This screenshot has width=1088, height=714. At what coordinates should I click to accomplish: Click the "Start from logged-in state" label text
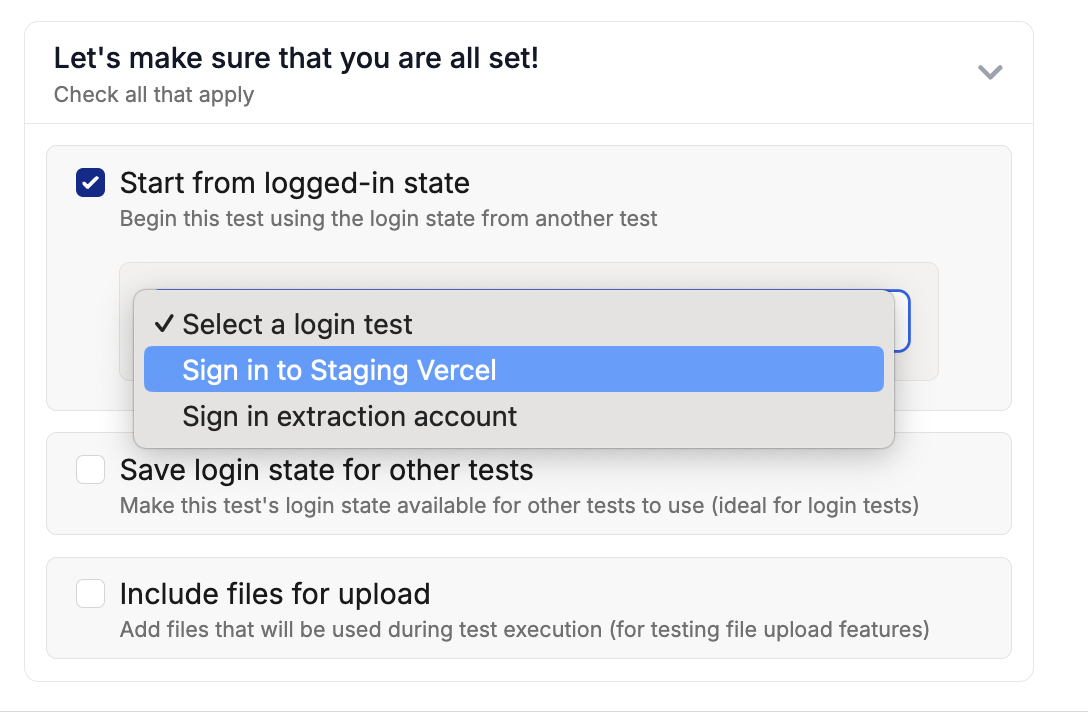tap(294, 183)
